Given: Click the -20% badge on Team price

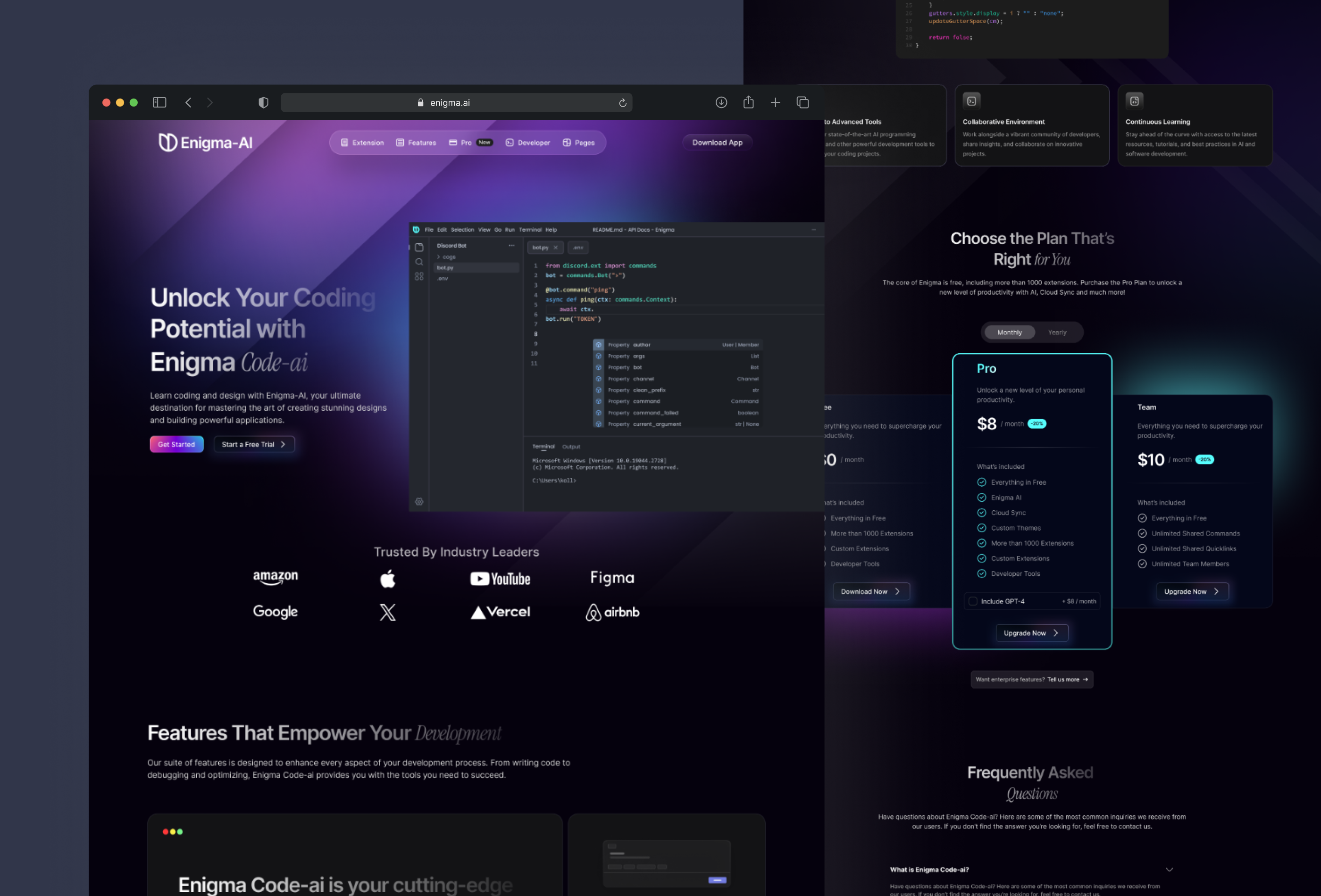Looking at the screenshot, I should pos(1204,459).
